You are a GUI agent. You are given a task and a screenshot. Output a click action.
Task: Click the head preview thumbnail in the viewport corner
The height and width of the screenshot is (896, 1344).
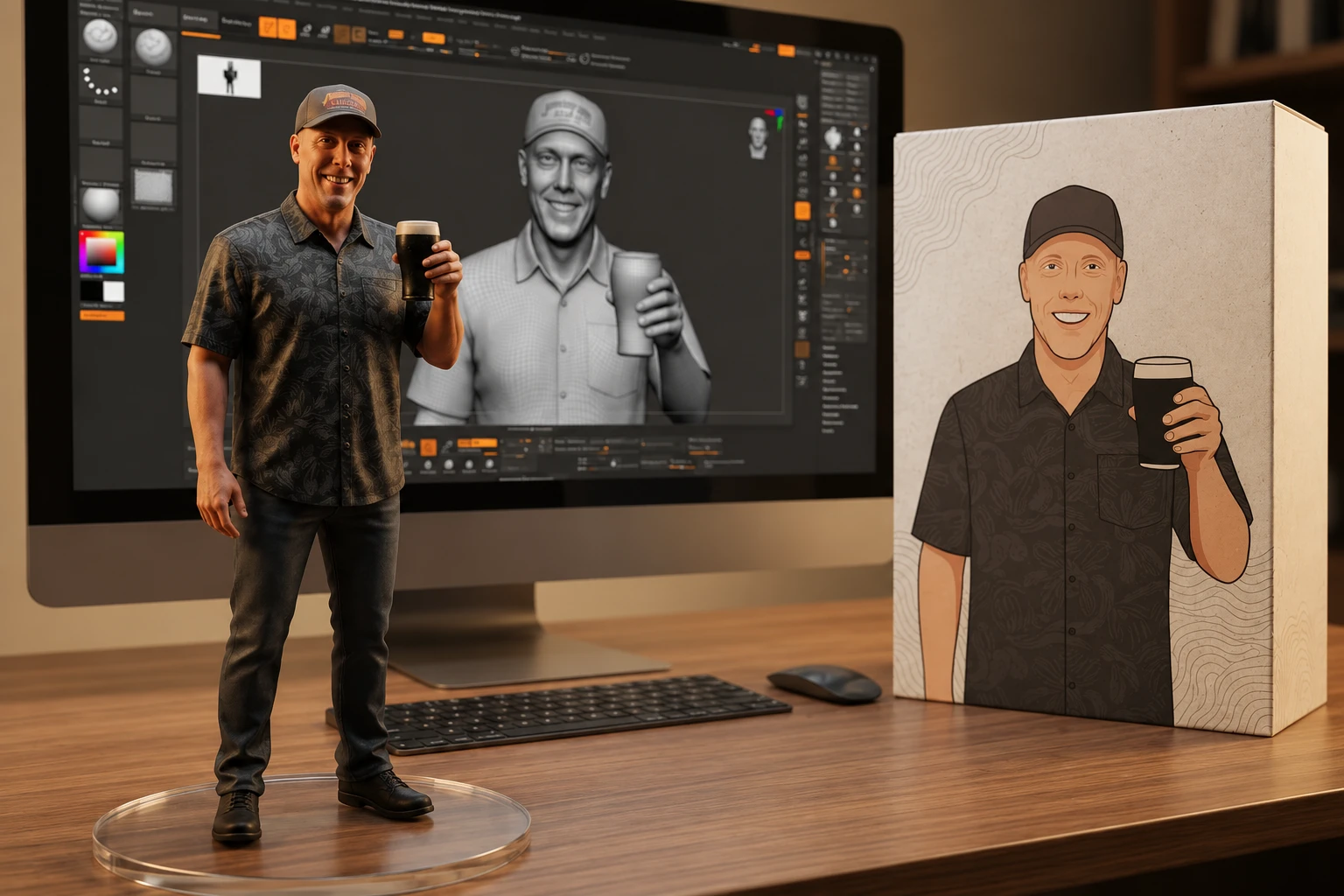point(758,137)
